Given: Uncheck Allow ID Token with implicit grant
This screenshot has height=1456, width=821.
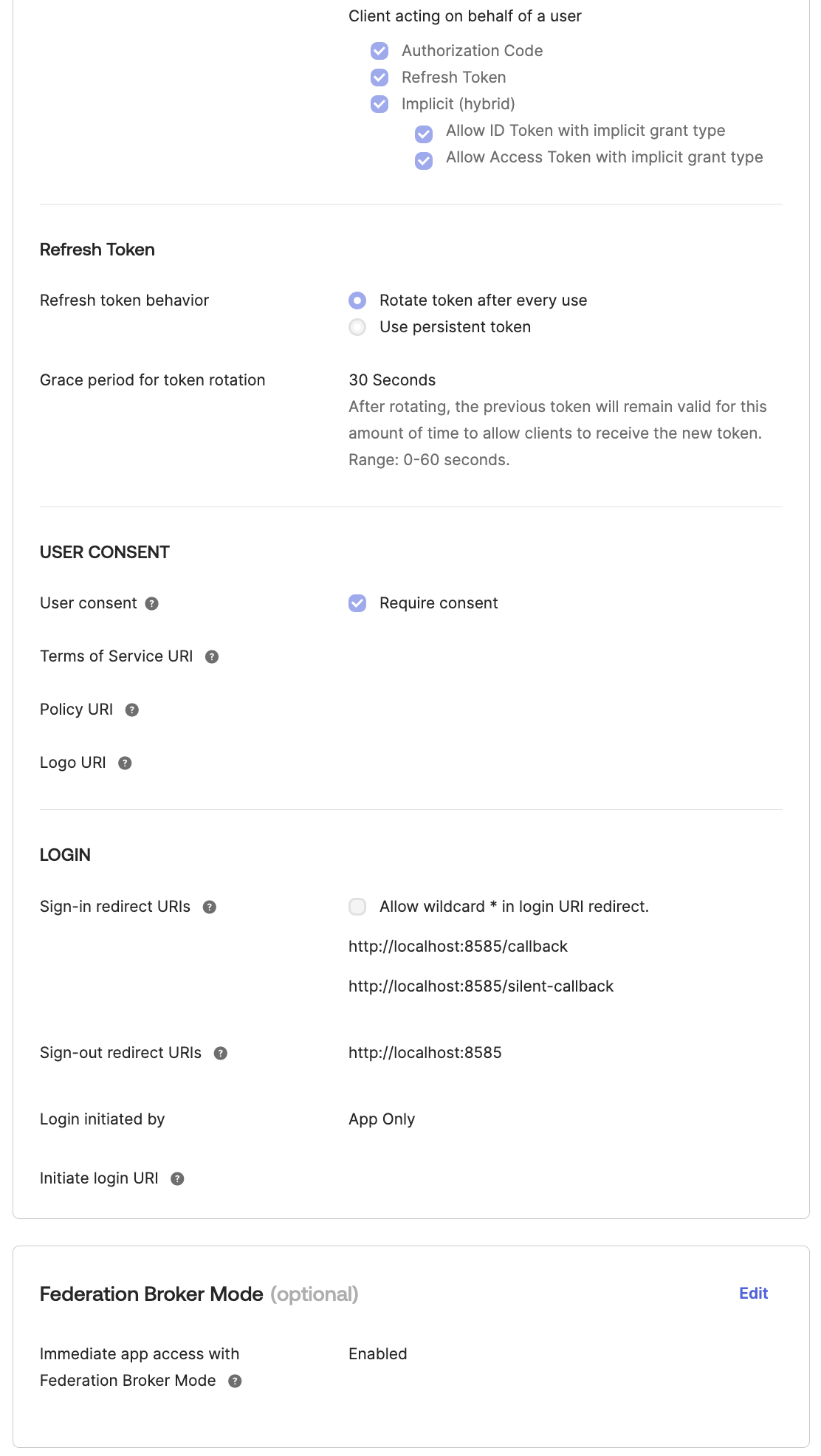Looking at the screenshot, I should click(423, 134).
